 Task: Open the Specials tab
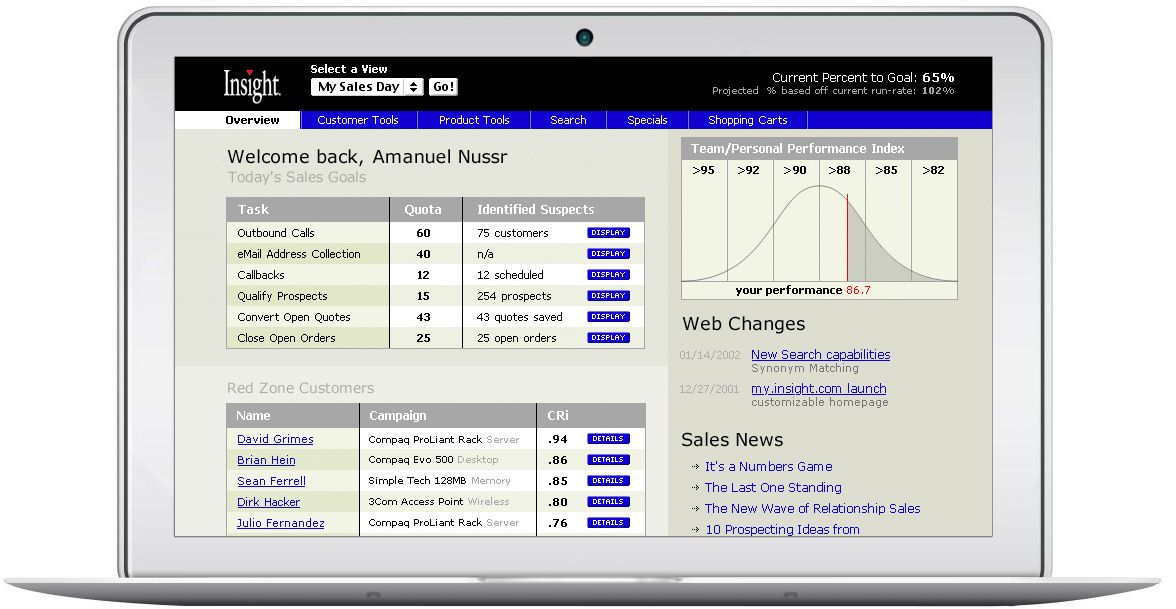tap(646, 119)
